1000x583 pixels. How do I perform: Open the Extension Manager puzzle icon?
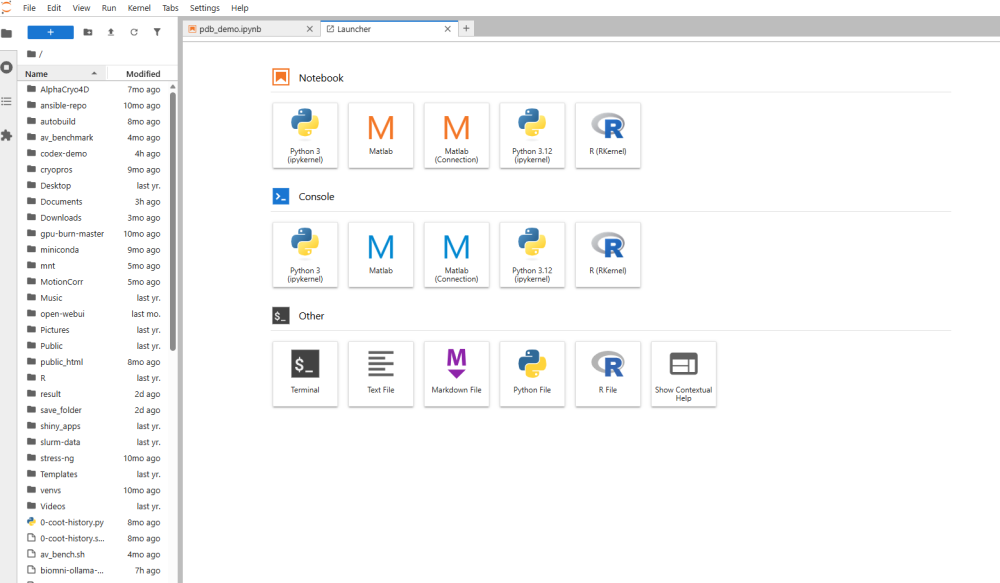click(6, 135)
